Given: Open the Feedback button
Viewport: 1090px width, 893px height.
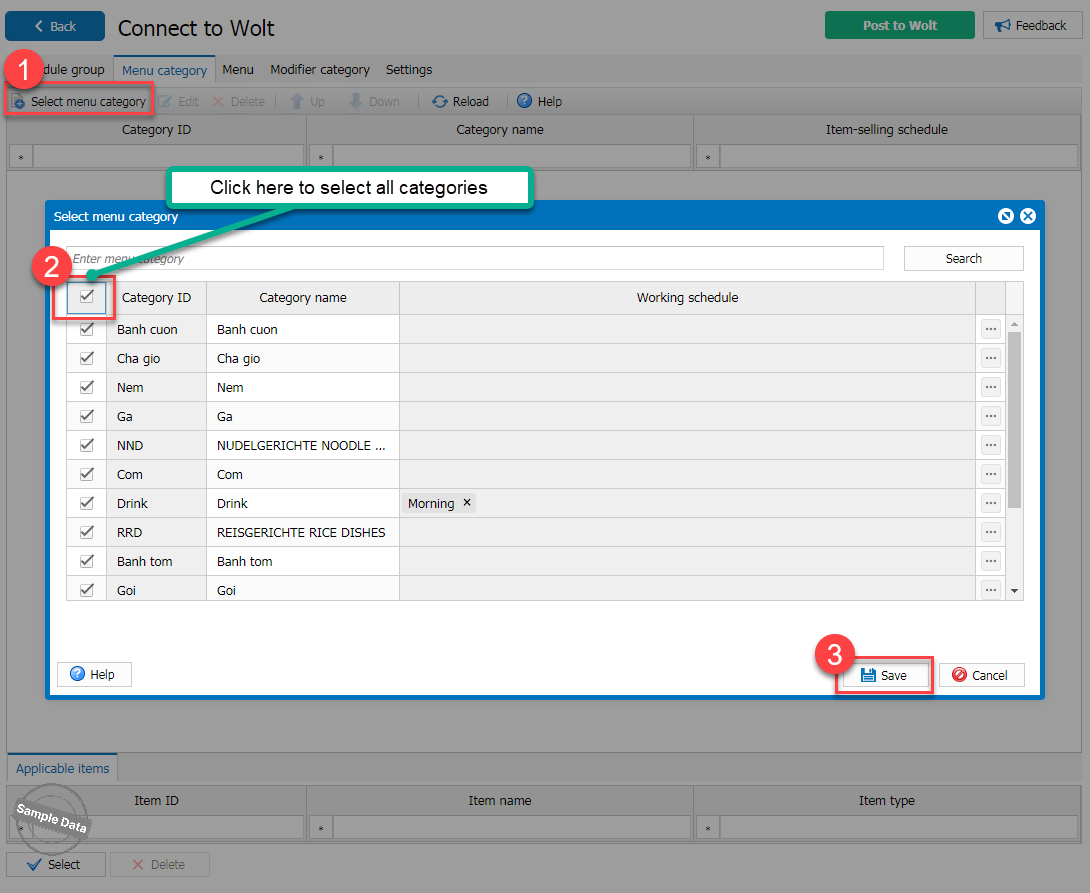Looking at the screenshot, I should (1032, 25).
